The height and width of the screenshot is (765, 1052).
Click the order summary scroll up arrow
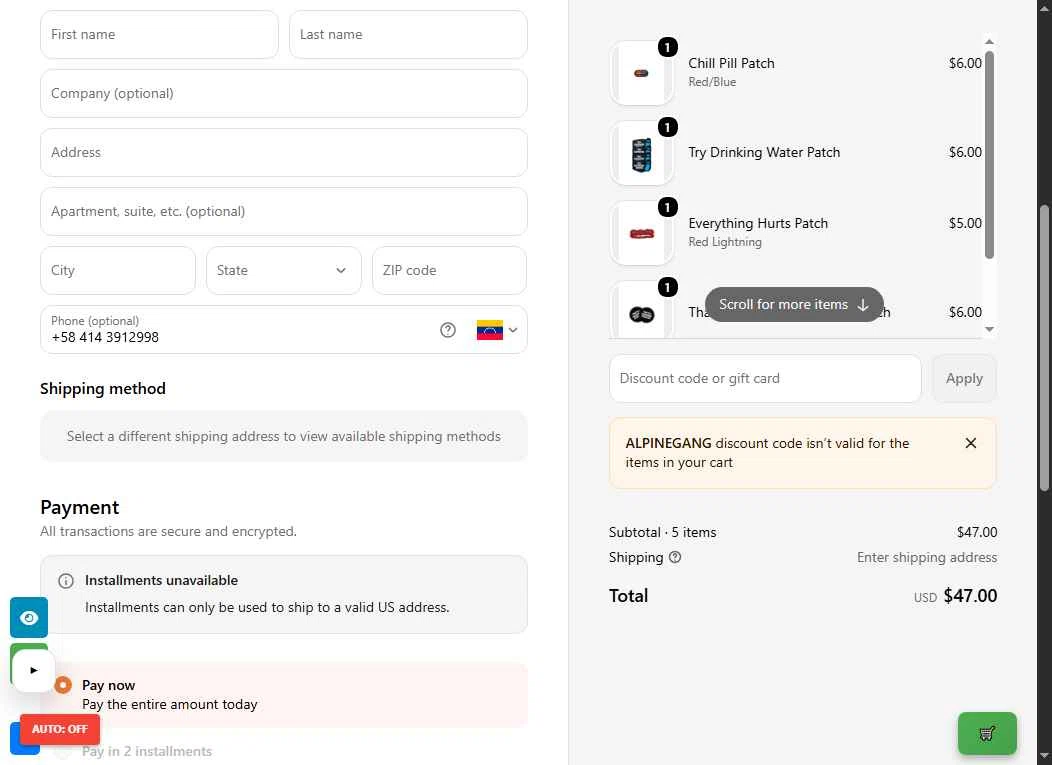[x=989, y=42]
